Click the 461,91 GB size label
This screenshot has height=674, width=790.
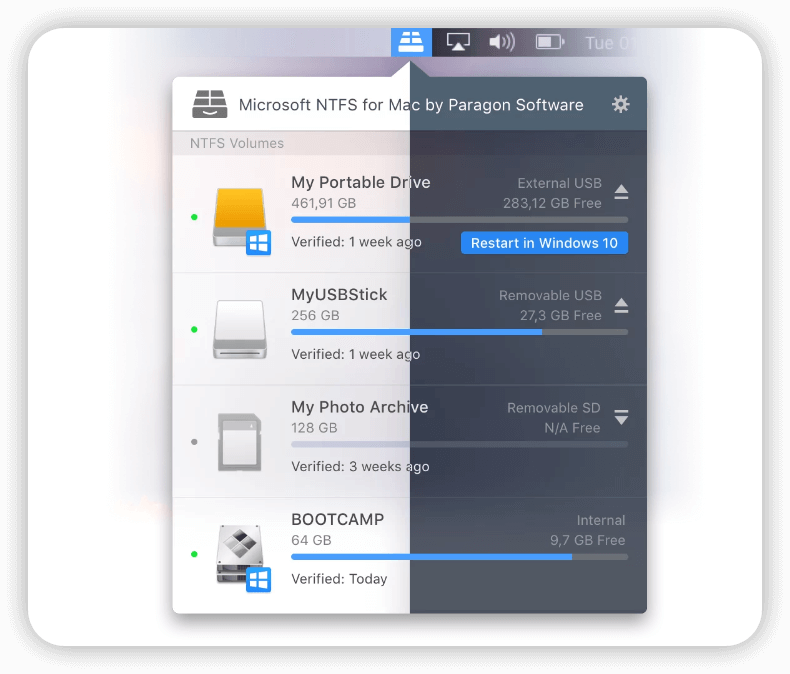pyautogui.click(x=323, y=203)
